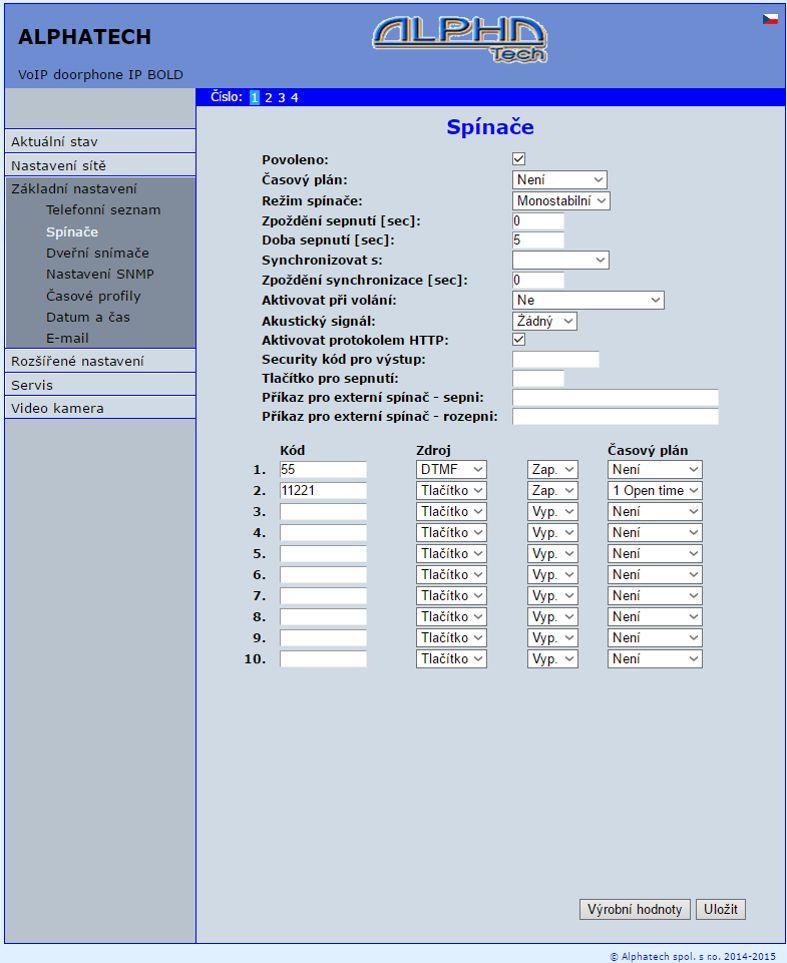
Task: Open row 1 Zdroj DTMF dropdown
Action: pyautogui.click(x=451, y=470)
